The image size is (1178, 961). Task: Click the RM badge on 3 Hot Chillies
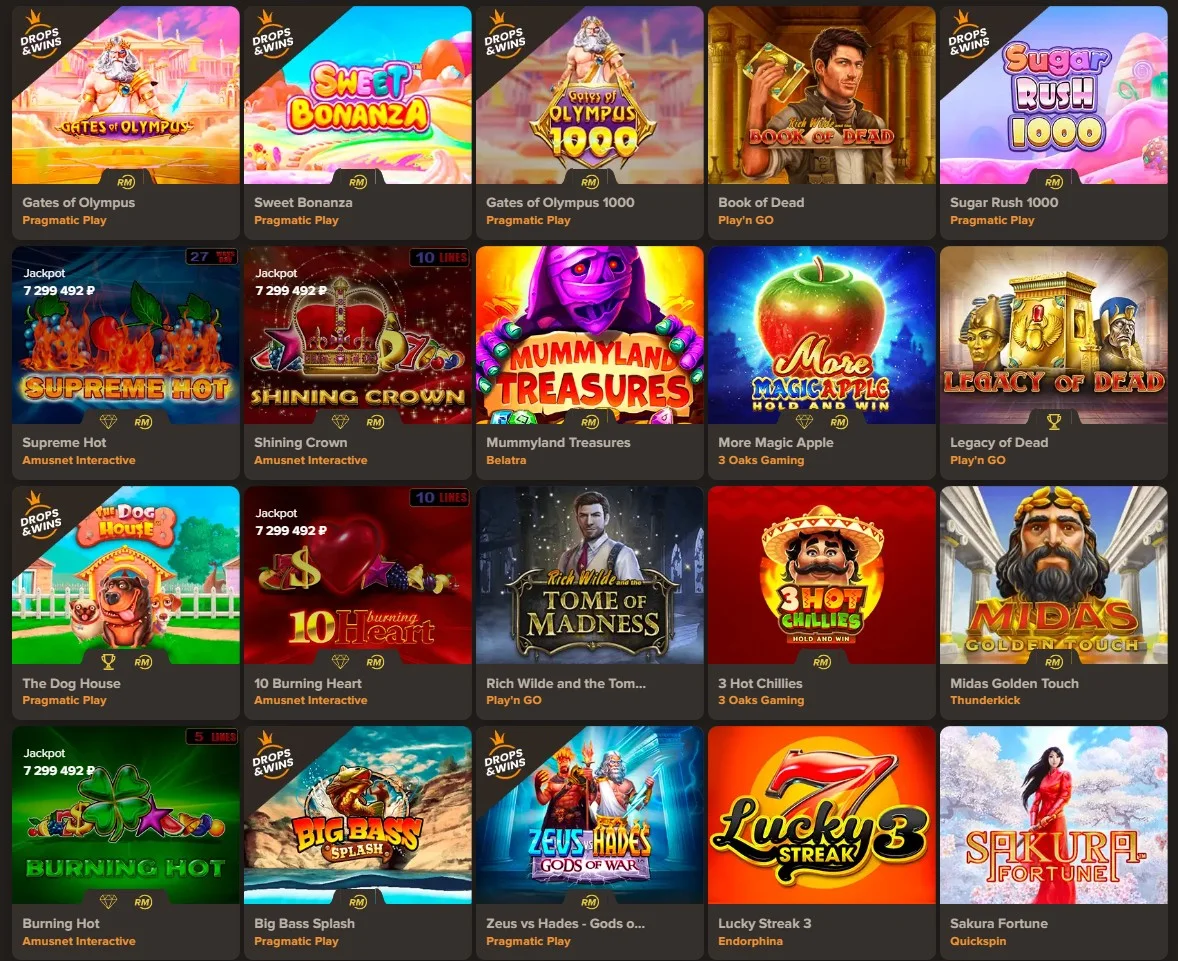(x=822, y=662)
